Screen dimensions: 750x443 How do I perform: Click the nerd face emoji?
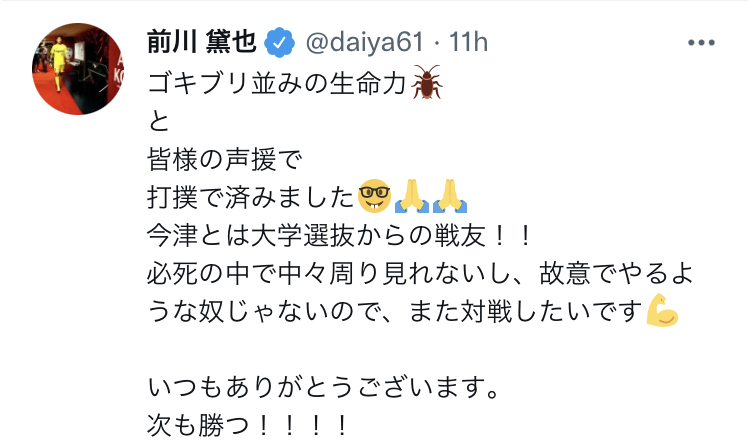click(375, 196)
